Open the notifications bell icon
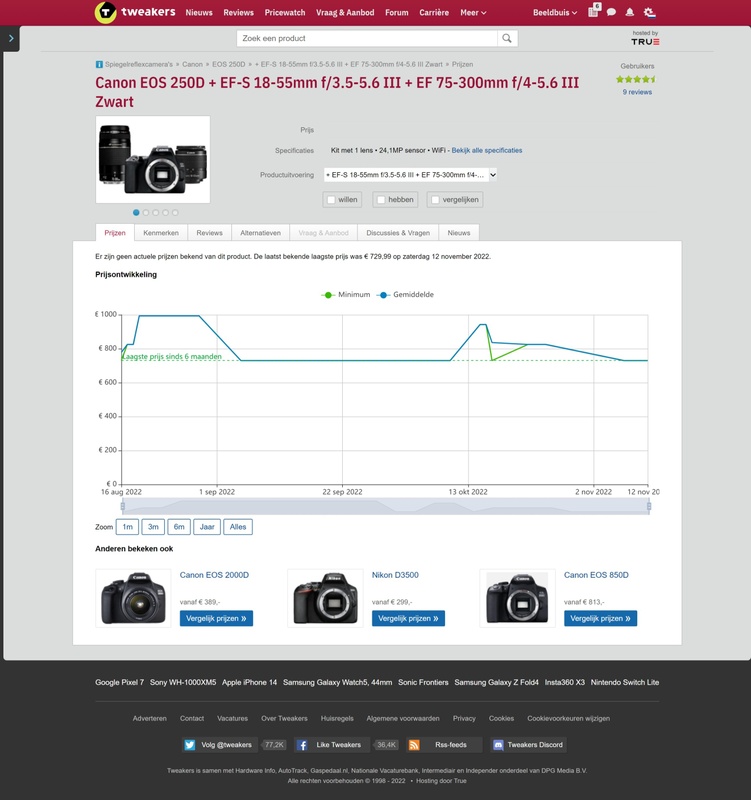The image size is (751, 800). [x=630, y=12]
